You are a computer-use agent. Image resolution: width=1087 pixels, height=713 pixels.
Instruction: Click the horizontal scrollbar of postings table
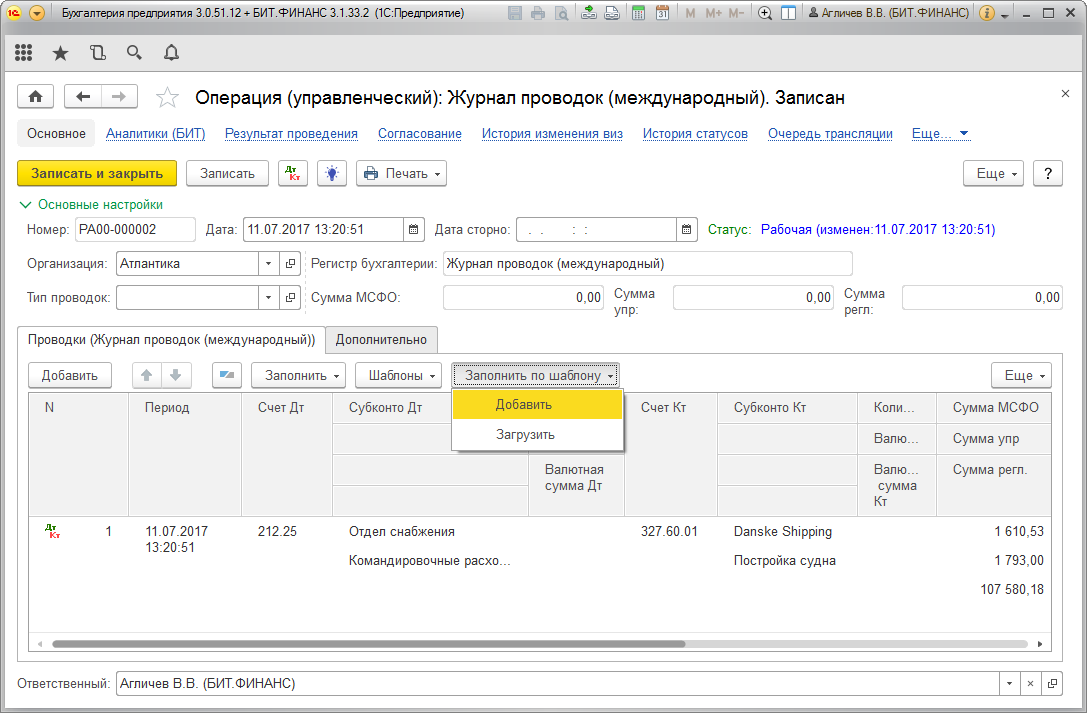coord(368,644)
